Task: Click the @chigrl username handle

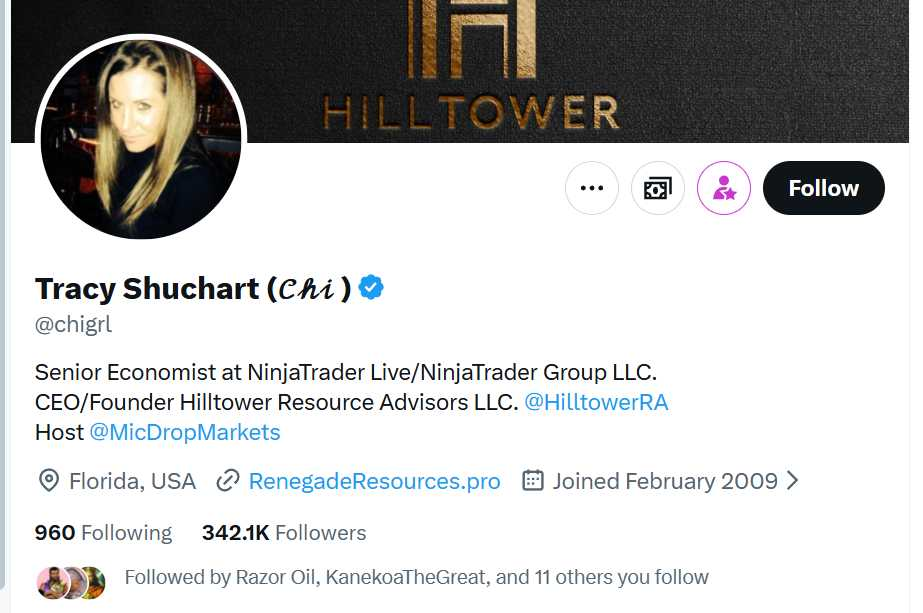Action: tap(74, 325)
